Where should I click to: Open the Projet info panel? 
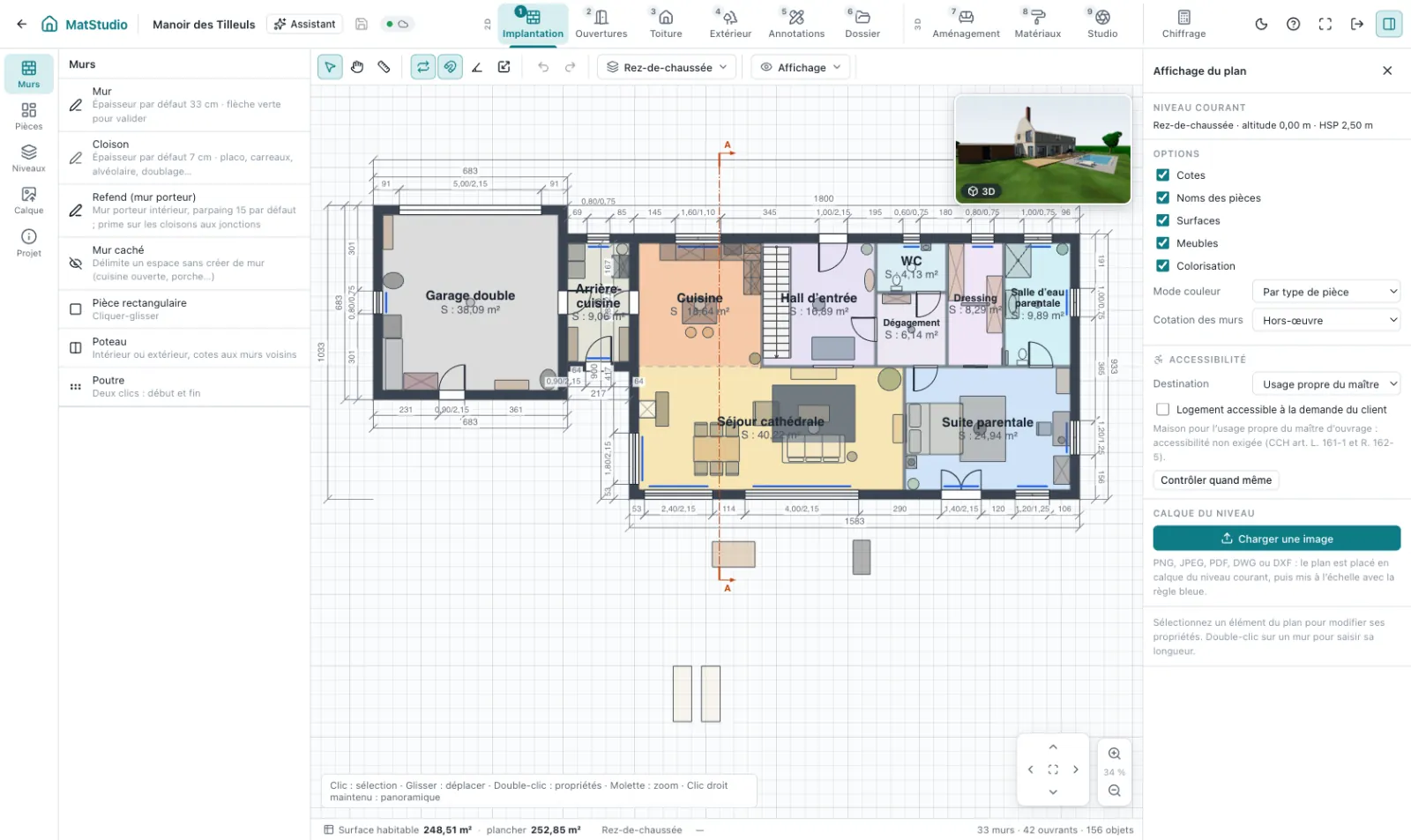click(x=29, y=242)
